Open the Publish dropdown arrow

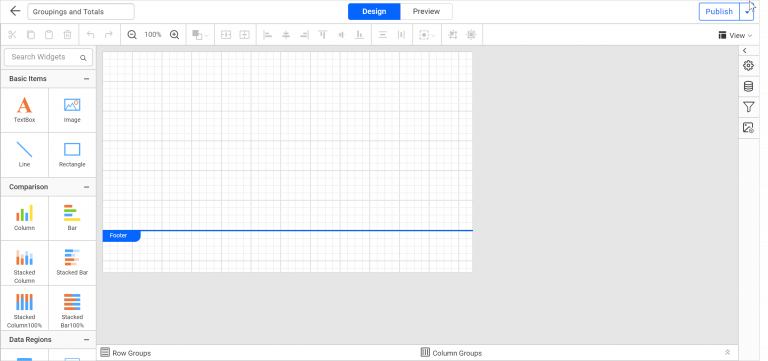click(x=747, y=11)
